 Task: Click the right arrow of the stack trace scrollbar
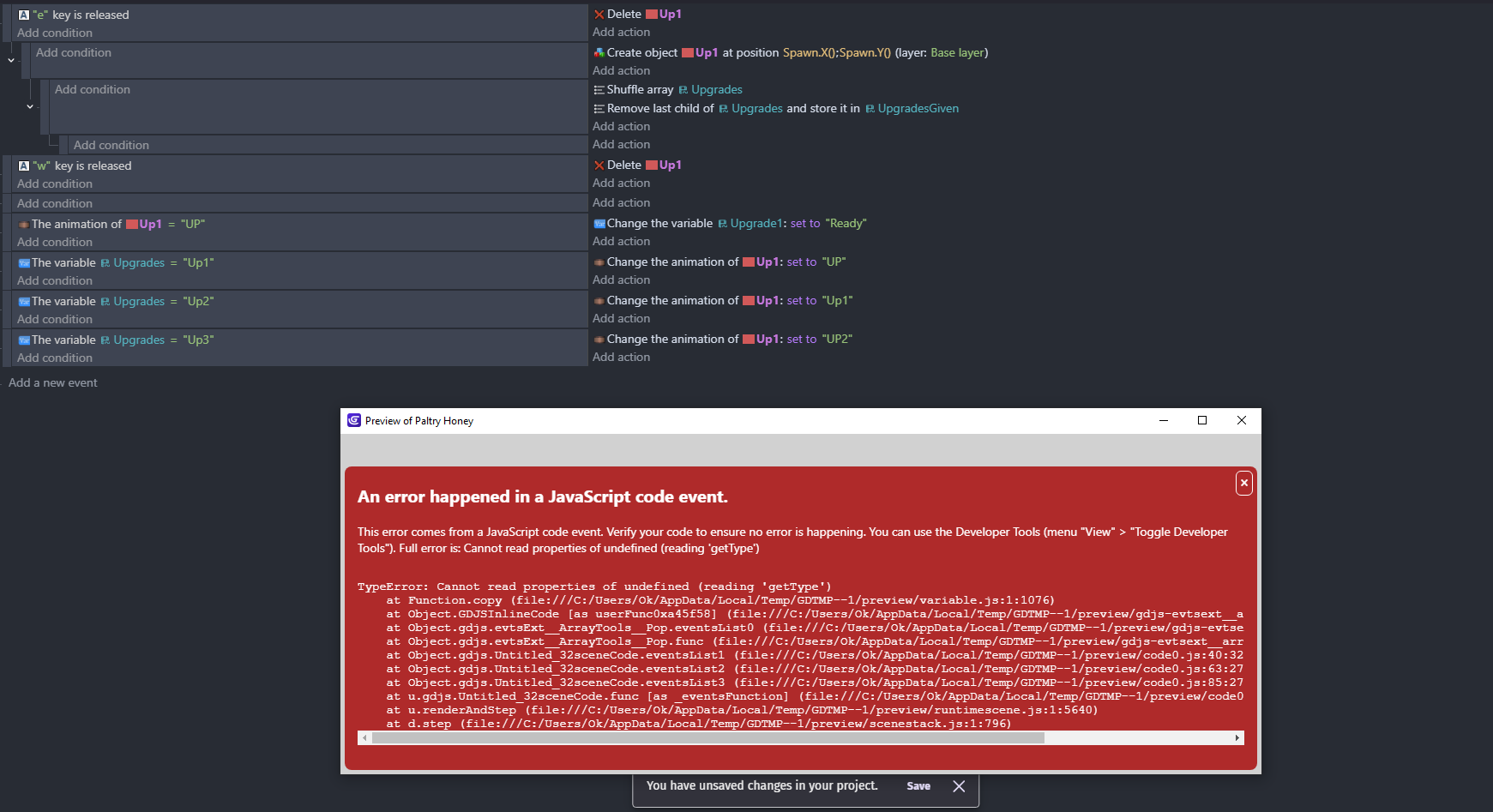tap(1237, 738)
